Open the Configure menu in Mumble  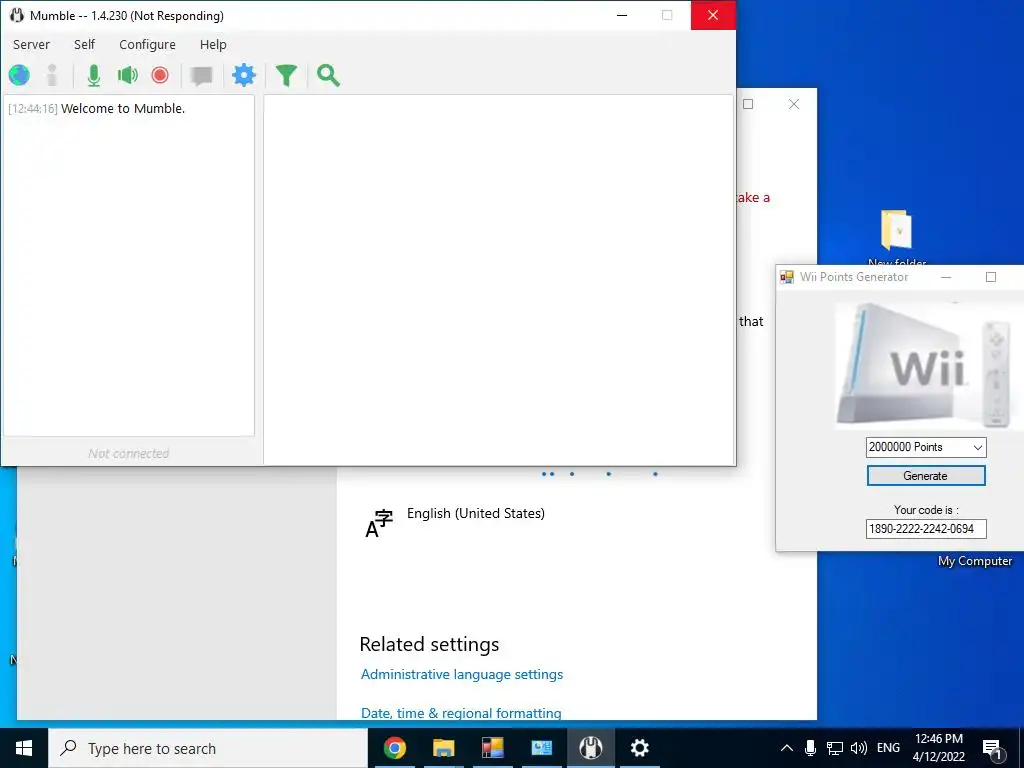click(147, 44)
